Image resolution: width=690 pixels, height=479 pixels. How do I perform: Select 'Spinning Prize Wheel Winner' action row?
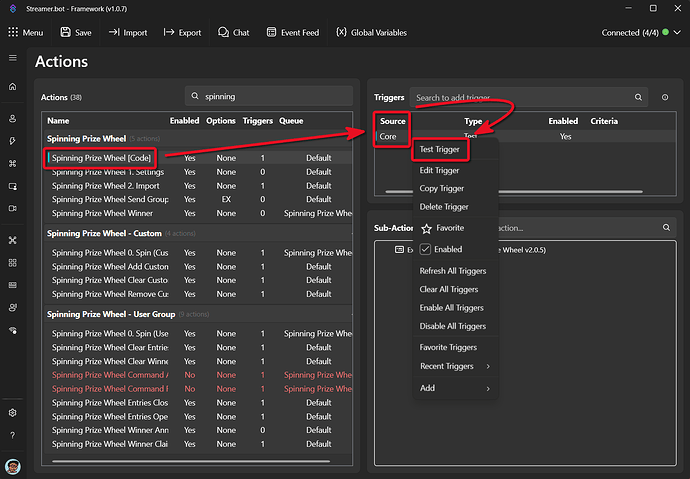pyautogui.click(x=198, y=213)
